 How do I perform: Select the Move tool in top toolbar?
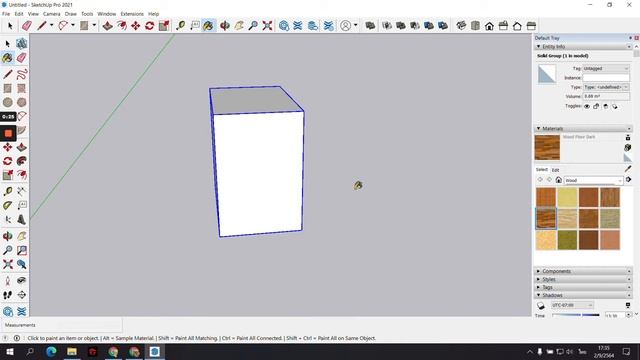[136, 26]
